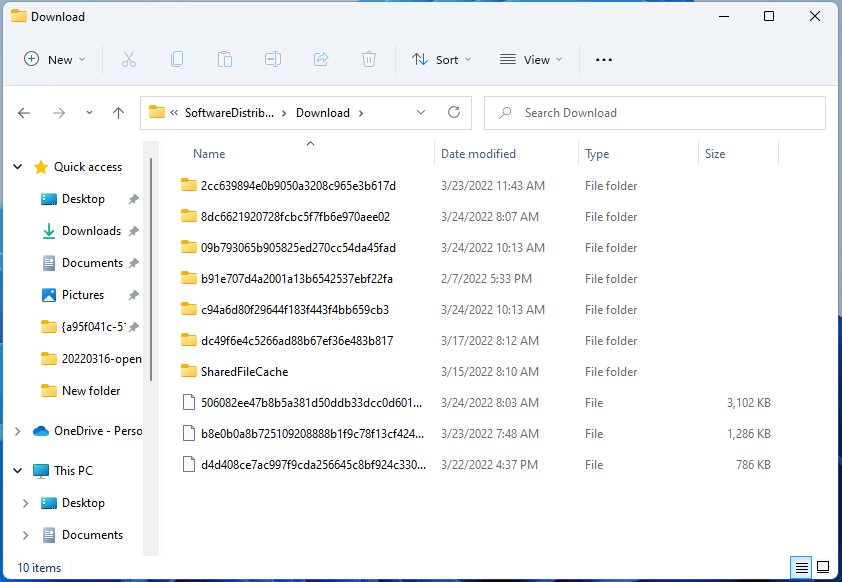Expand Documents under This PC
The width and height of the screenshot is (842, 582).
click(x=25, y=535)
